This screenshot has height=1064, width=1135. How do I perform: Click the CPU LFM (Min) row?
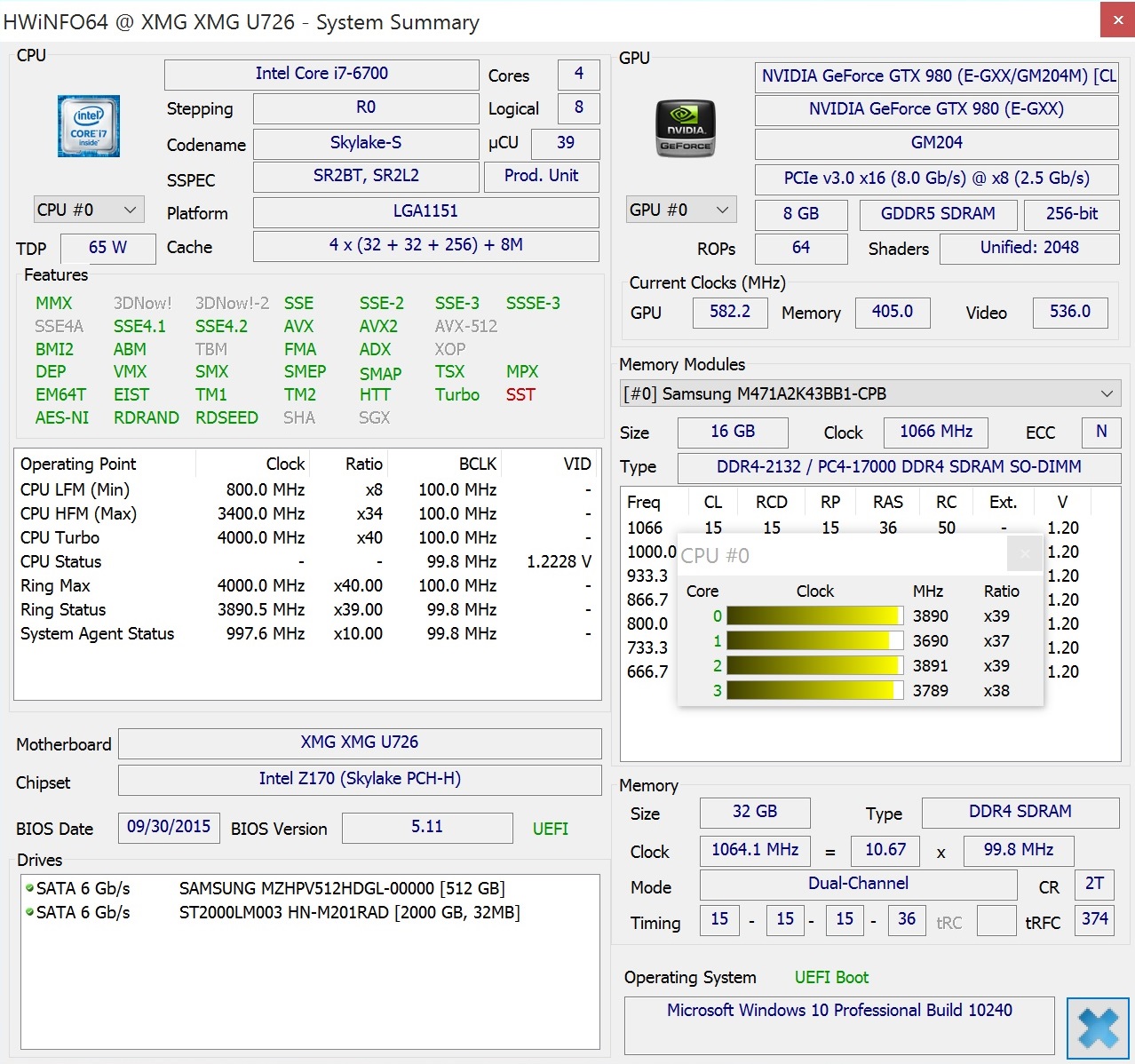[x=307, y=489]
